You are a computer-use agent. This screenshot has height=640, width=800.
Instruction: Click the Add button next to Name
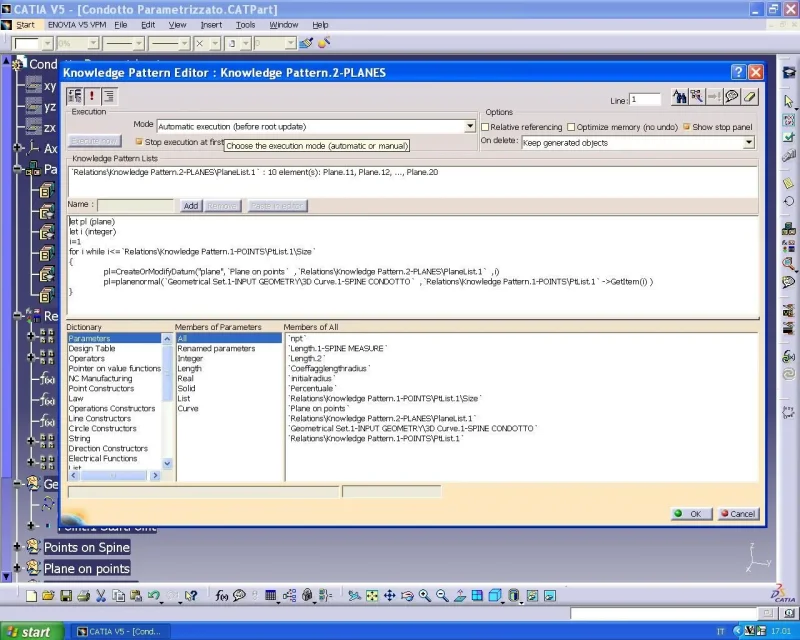pos(191,206)
